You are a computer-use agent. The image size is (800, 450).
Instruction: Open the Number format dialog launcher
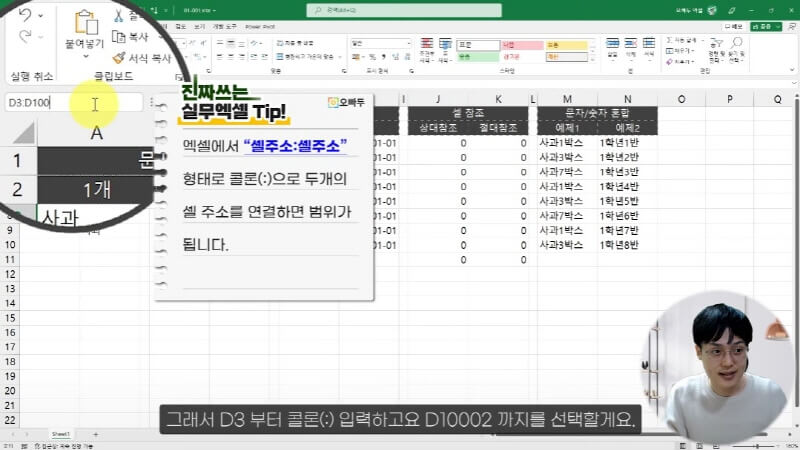[x=411, y=71]
